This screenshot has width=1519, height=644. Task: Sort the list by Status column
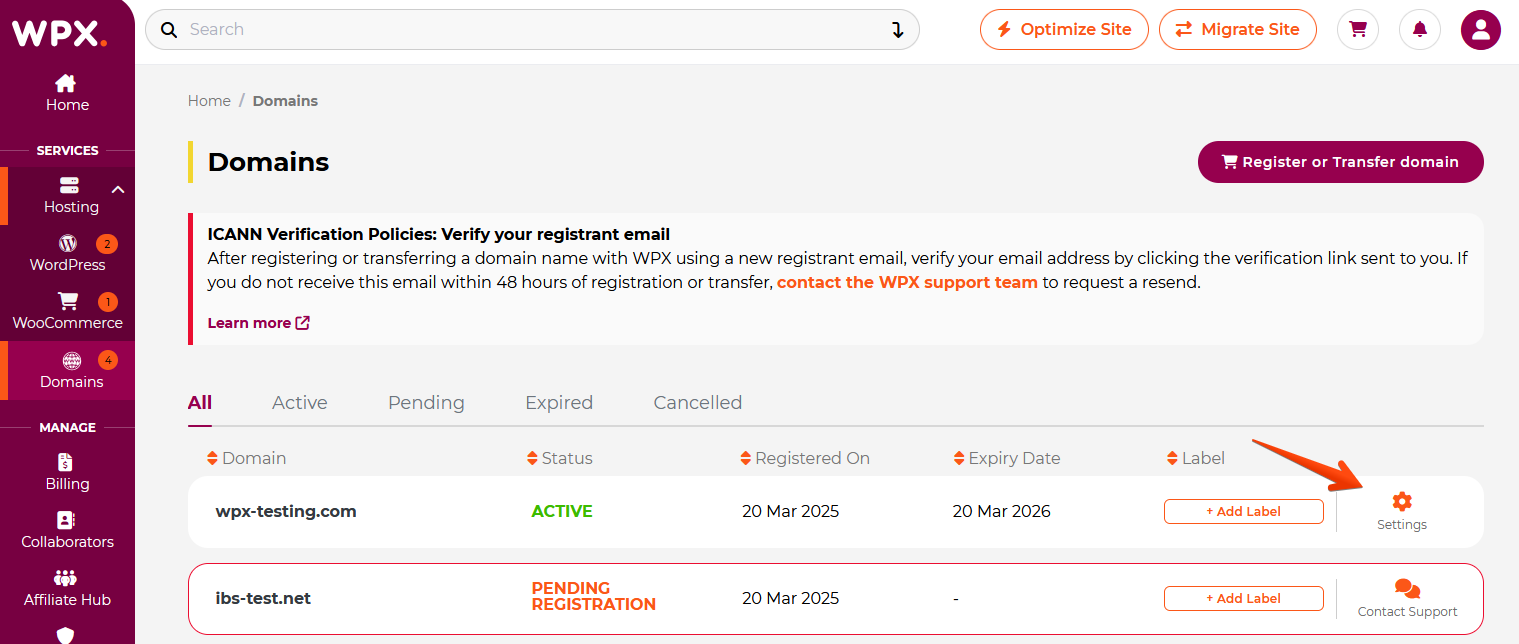(x=559, y=458)
